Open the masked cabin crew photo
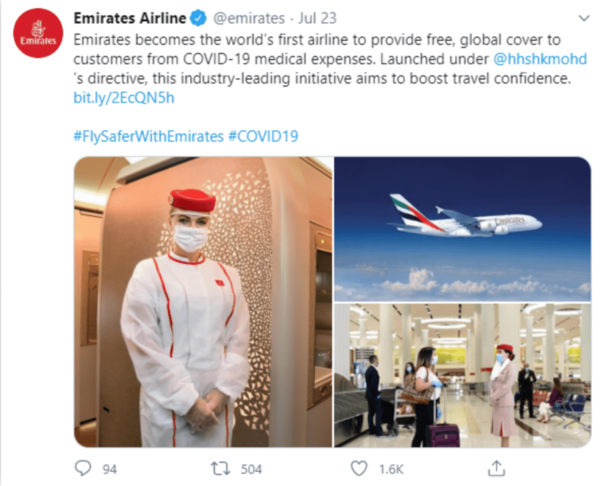This screenshot has height=486, width=600. point(203,302)
